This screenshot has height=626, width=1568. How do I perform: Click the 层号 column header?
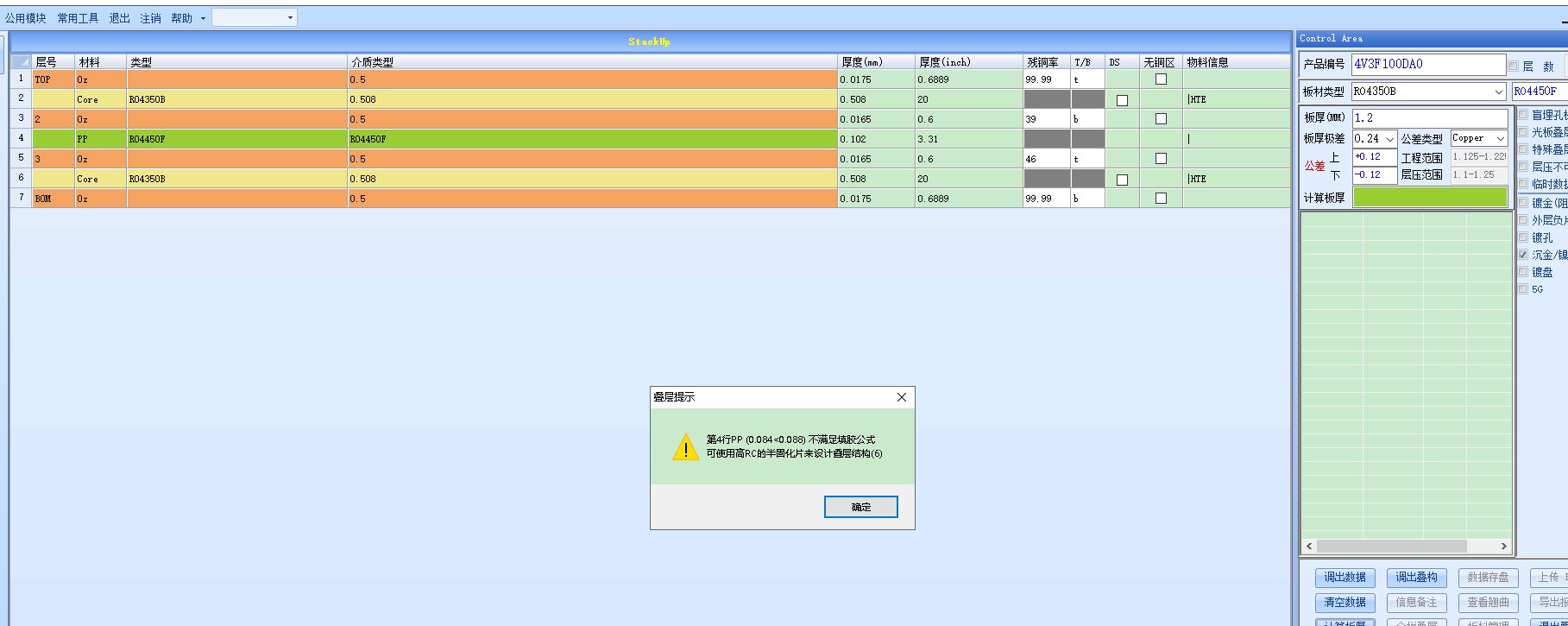point(54,62)
